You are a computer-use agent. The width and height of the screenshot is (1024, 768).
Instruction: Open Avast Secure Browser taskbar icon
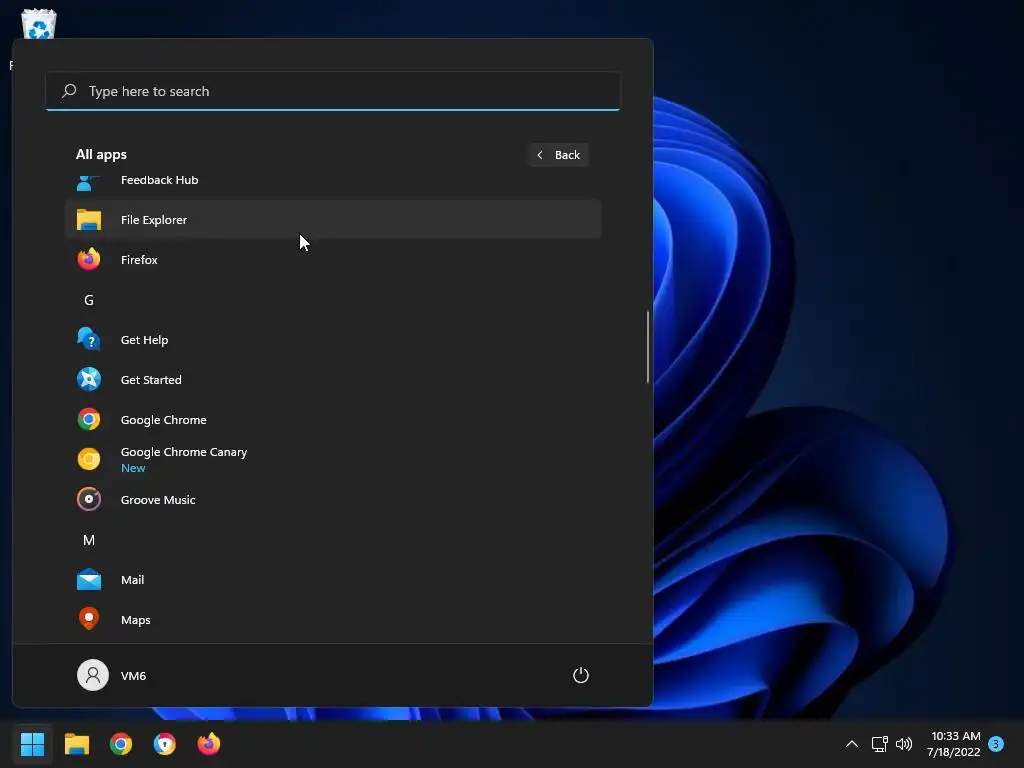165,744
